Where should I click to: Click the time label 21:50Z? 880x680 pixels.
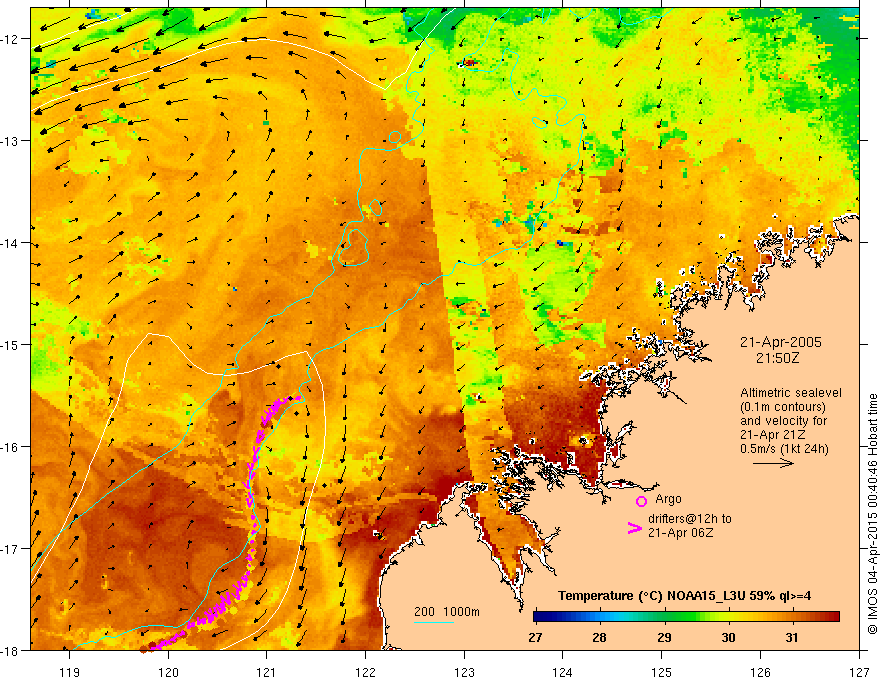pos(777,358)
